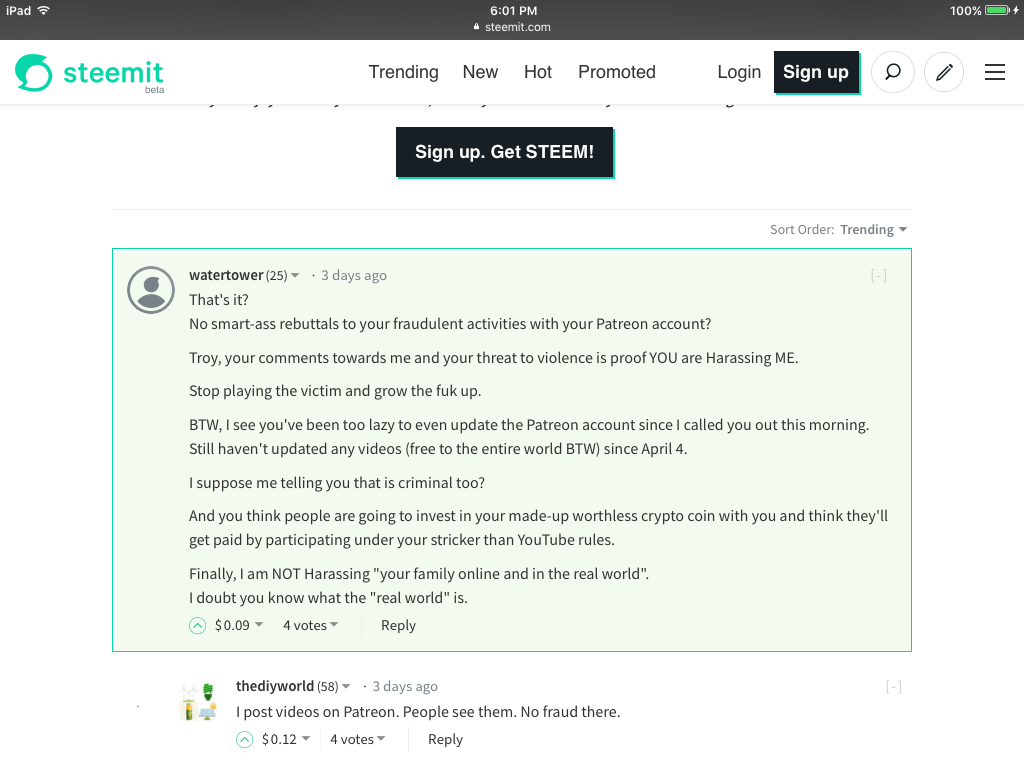Tap the Wi-Fi icon in status bar

click(44, 10)
